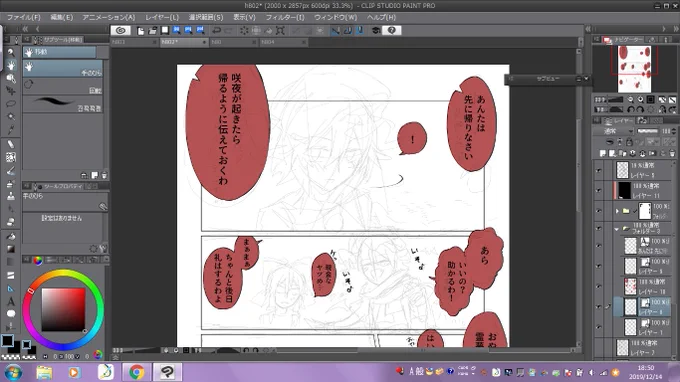This screenshot has width=680, height=382.
Task: Open the ファイル(F) menu
Action: 23,17
